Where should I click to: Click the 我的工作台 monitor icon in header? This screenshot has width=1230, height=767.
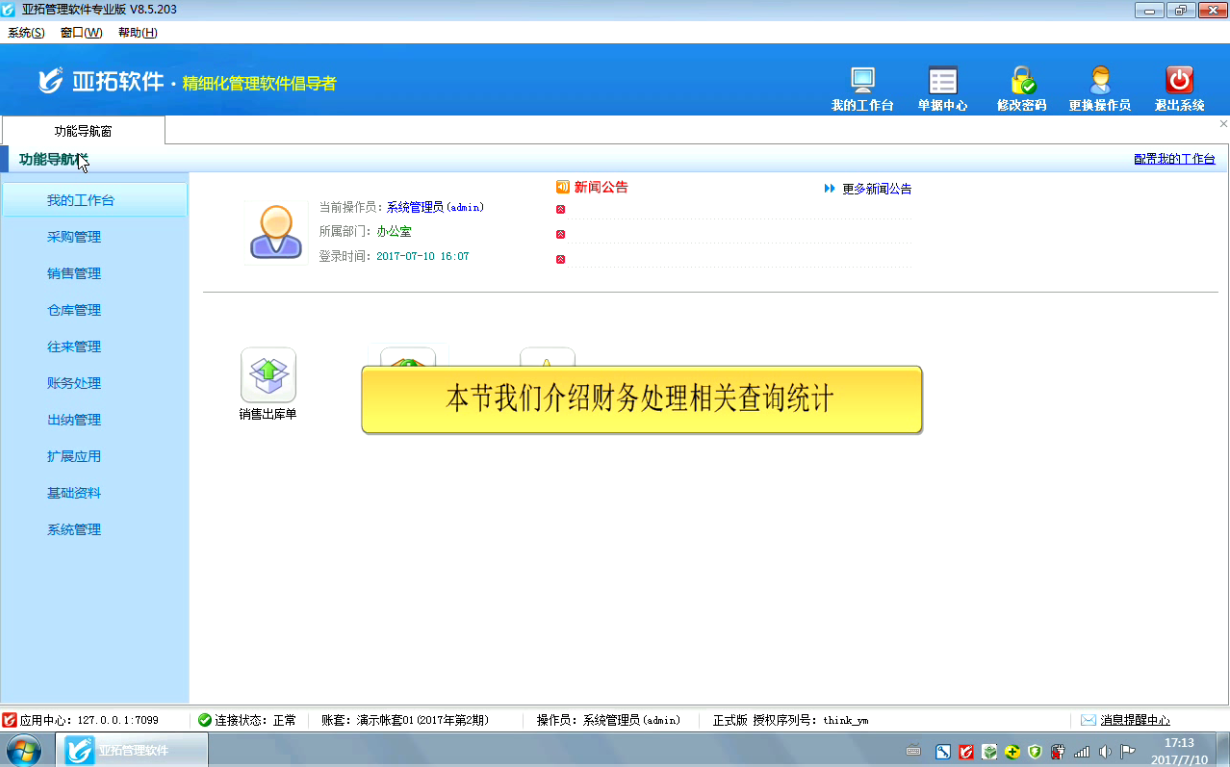point(862,81)
